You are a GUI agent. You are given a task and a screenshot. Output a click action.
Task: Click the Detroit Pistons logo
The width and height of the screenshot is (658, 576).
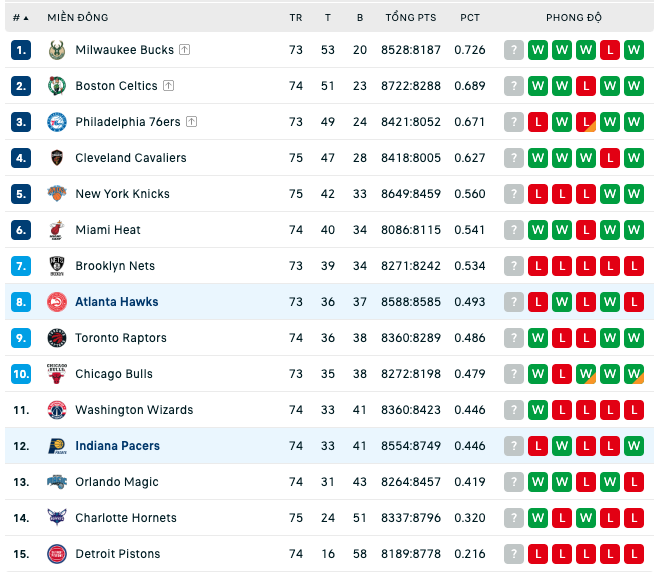click(x=57, y=554)
